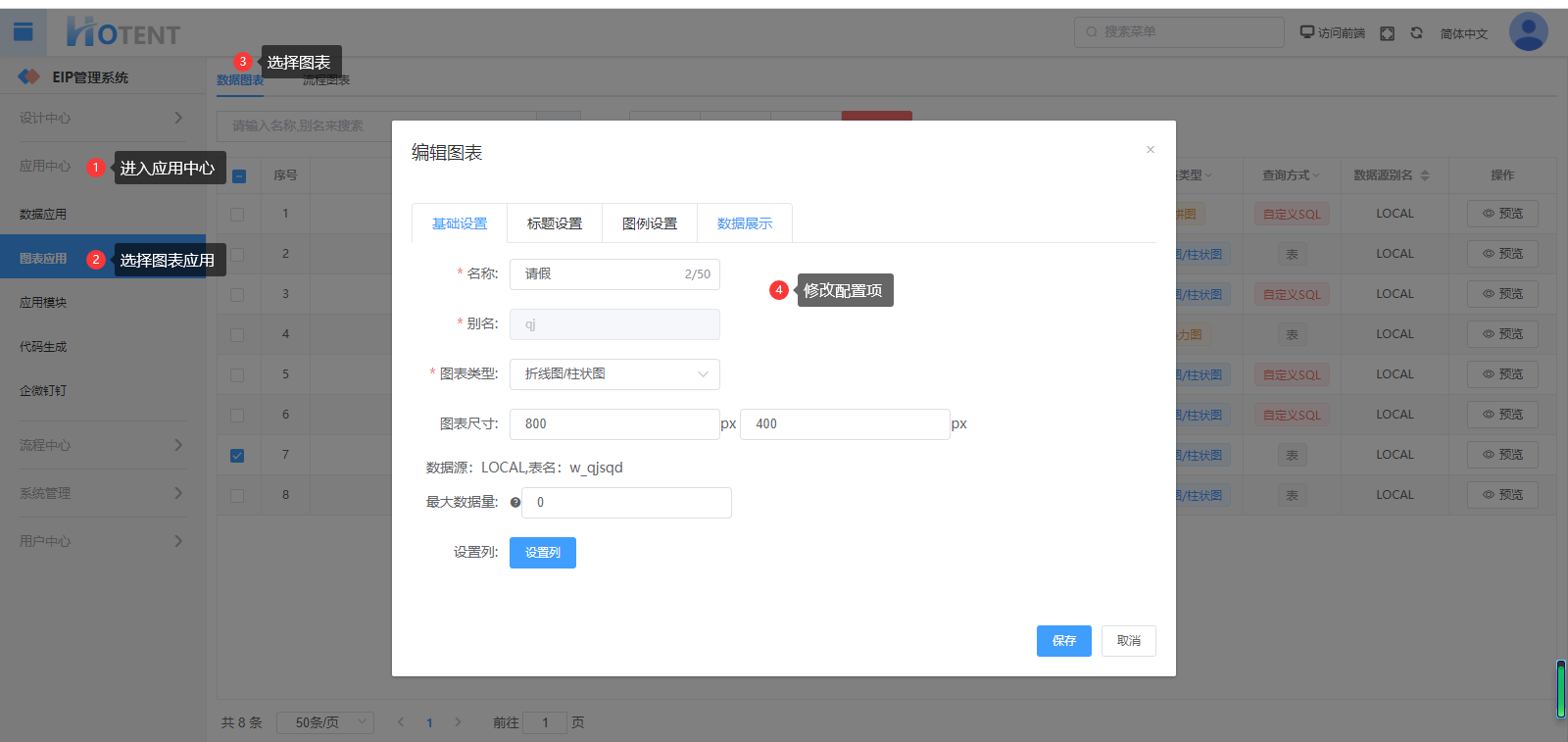Viewport: 1568px width, 742px height.
Task: Switch to the 数据展示 tab
Action: point(745,223)
